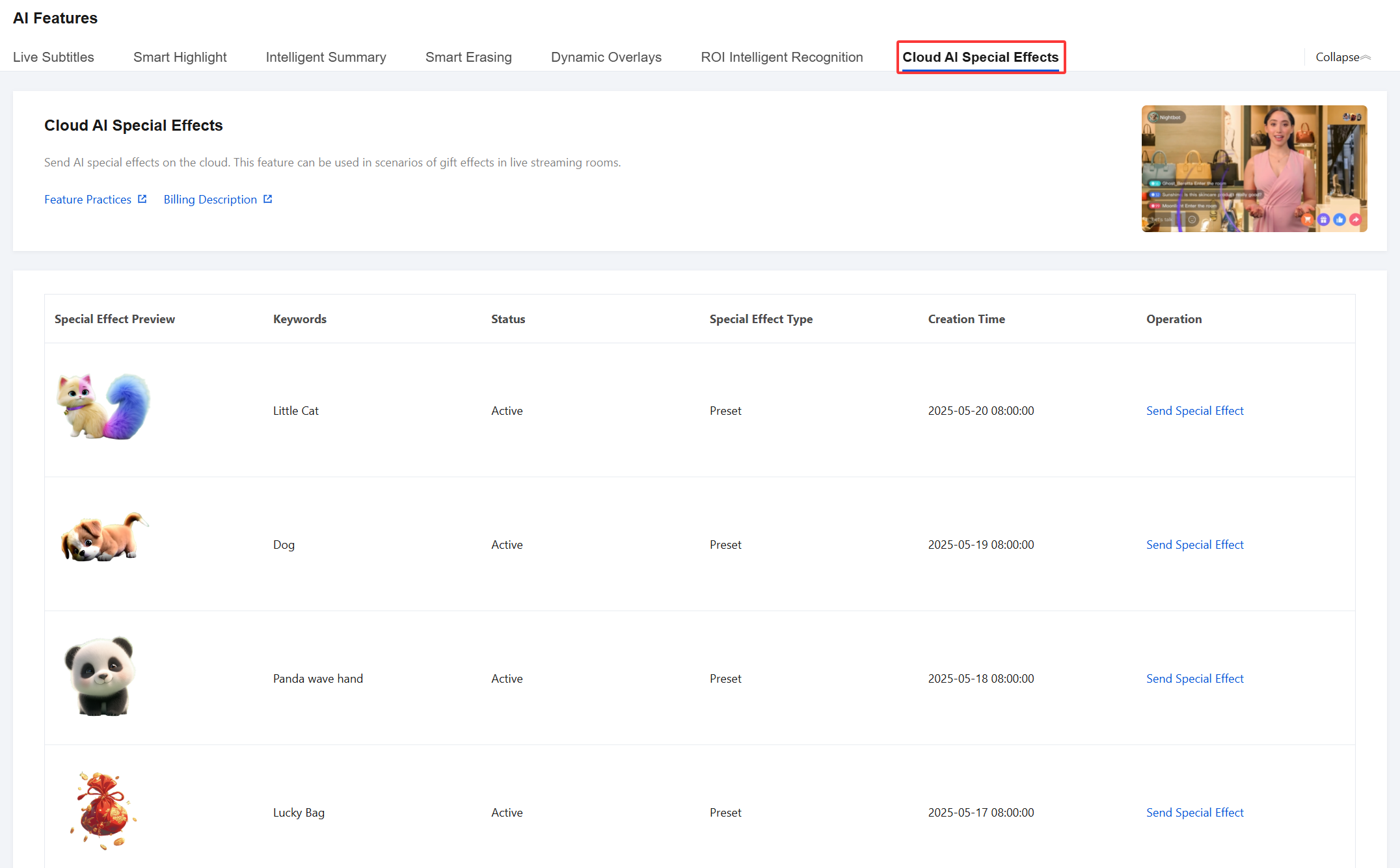Click the Little Cat effect preview image
Screen dimensions: 1400x868
click(103, 407)
